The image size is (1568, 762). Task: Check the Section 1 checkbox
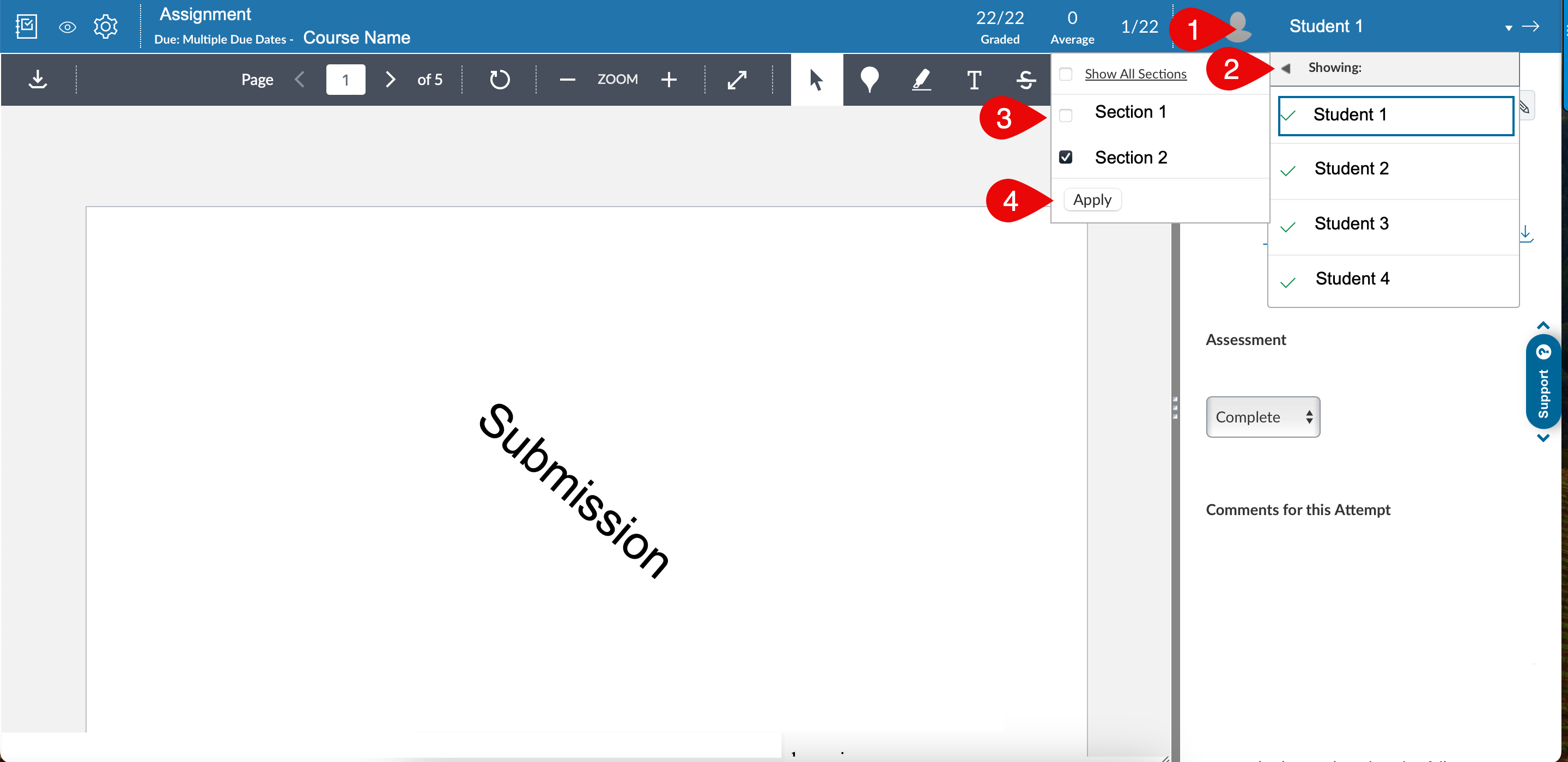(1066, 114)
